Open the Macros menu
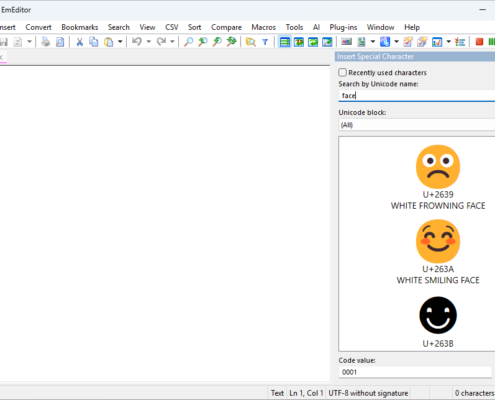495x400 pixels. click(x=264, y=27)
